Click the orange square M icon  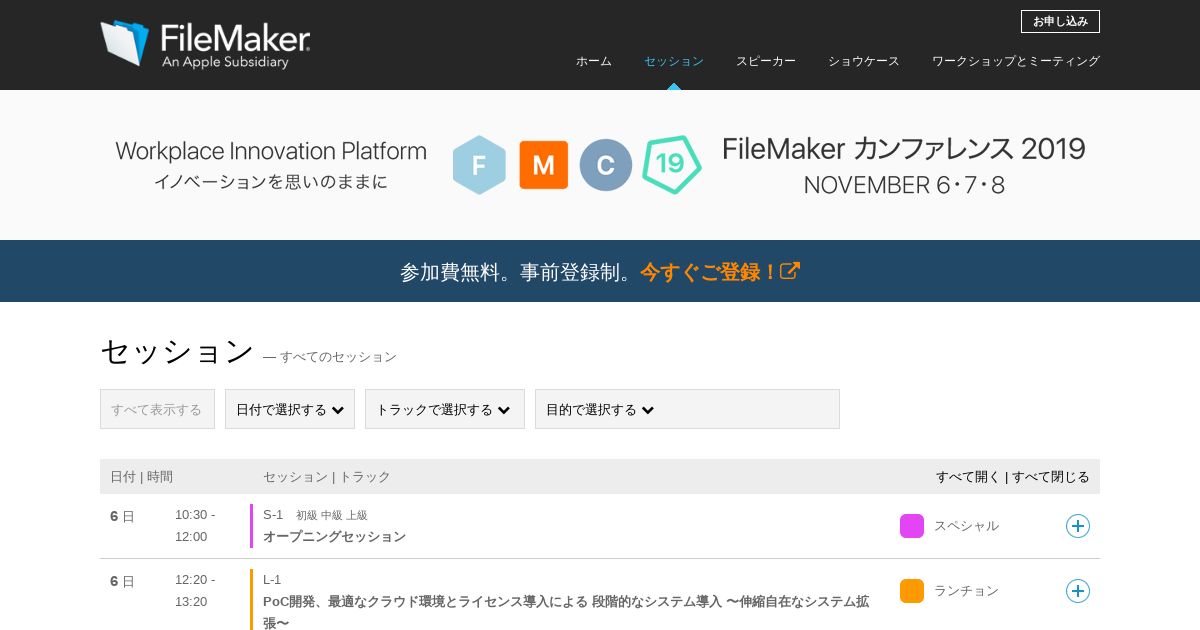tap(543, 165)
